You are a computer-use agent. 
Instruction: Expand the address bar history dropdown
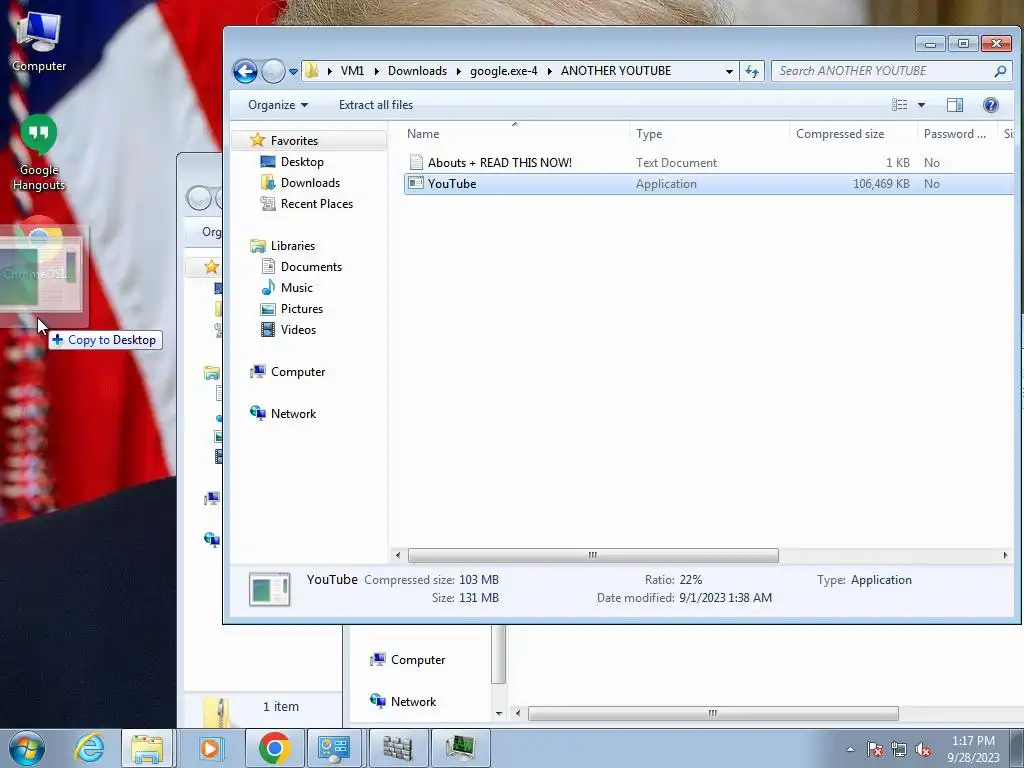coord(729,71)
